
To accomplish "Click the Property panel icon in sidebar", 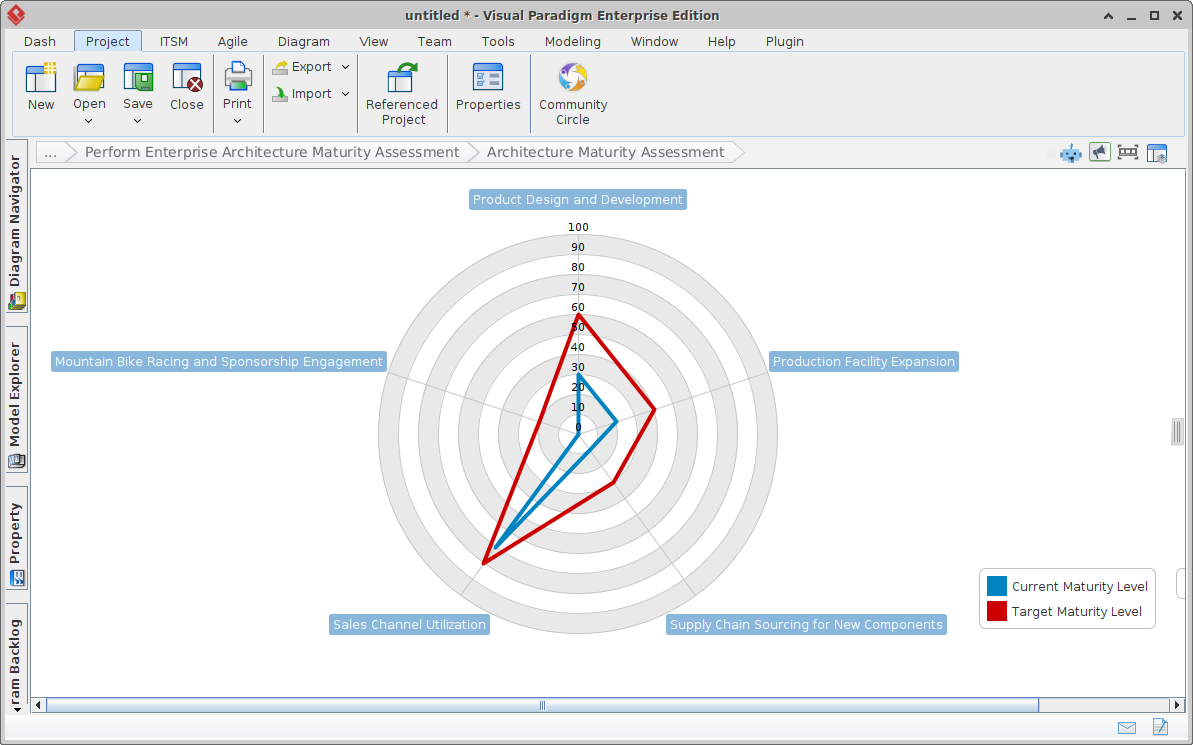I will point(17,578).
